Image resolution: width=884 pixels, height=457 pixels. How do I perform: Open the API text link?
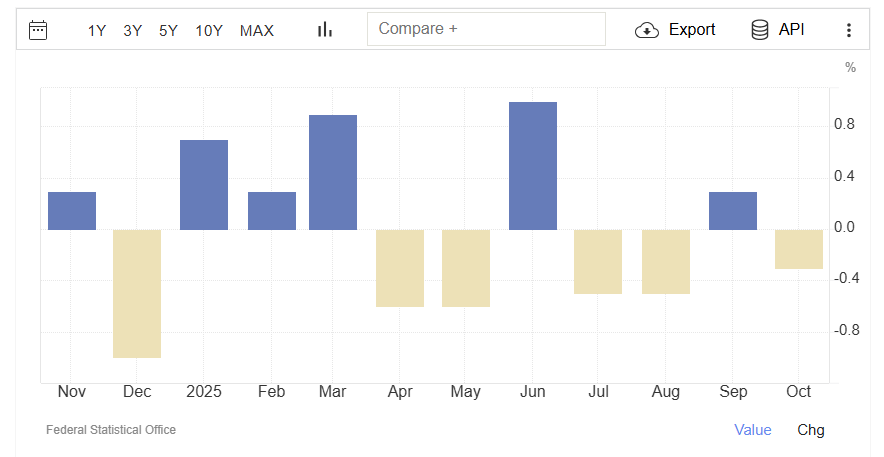pos(792,30)
